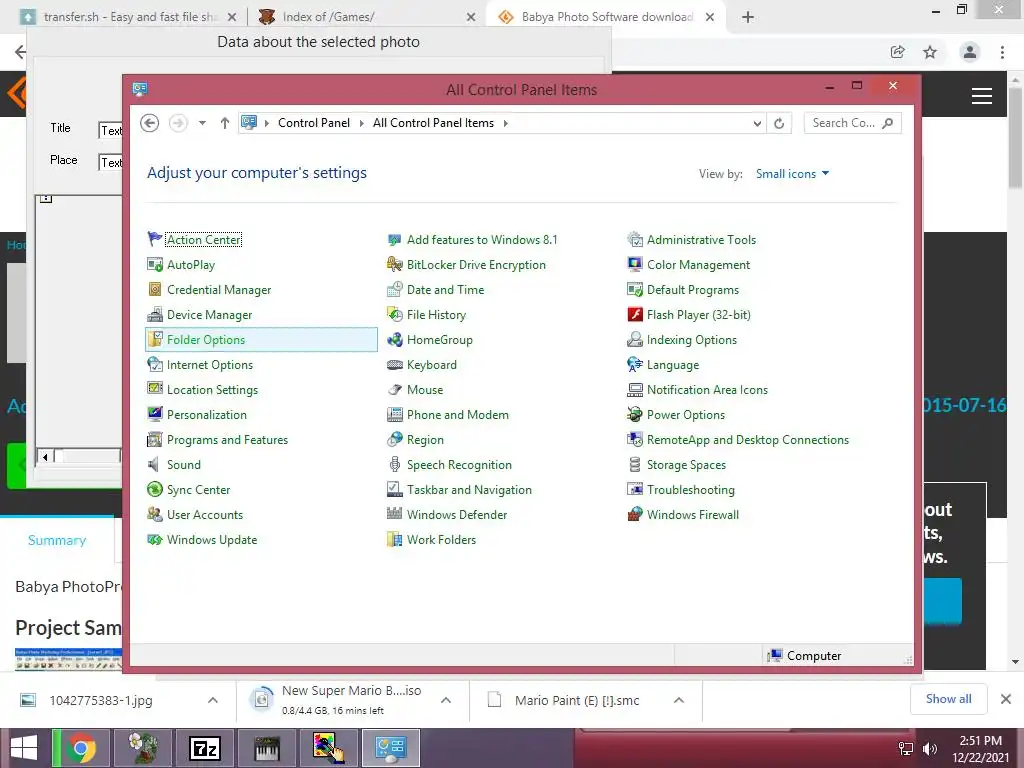Open options for Mario Paint smc download
This screenshot has width=1024, height=768.
(679, 700)
